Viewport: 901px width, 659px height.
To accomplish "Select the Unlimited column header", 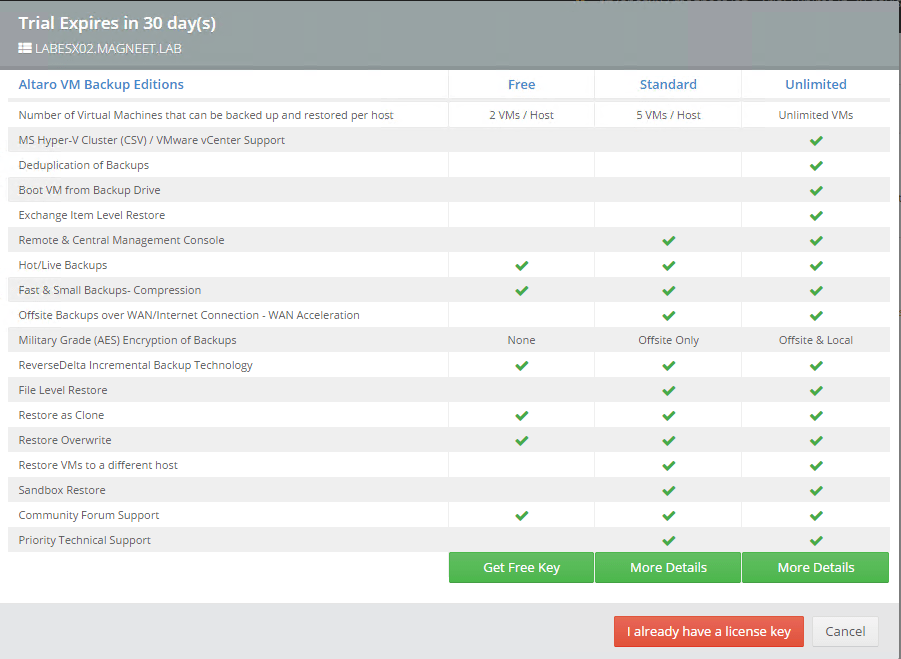I will (816, 84).
